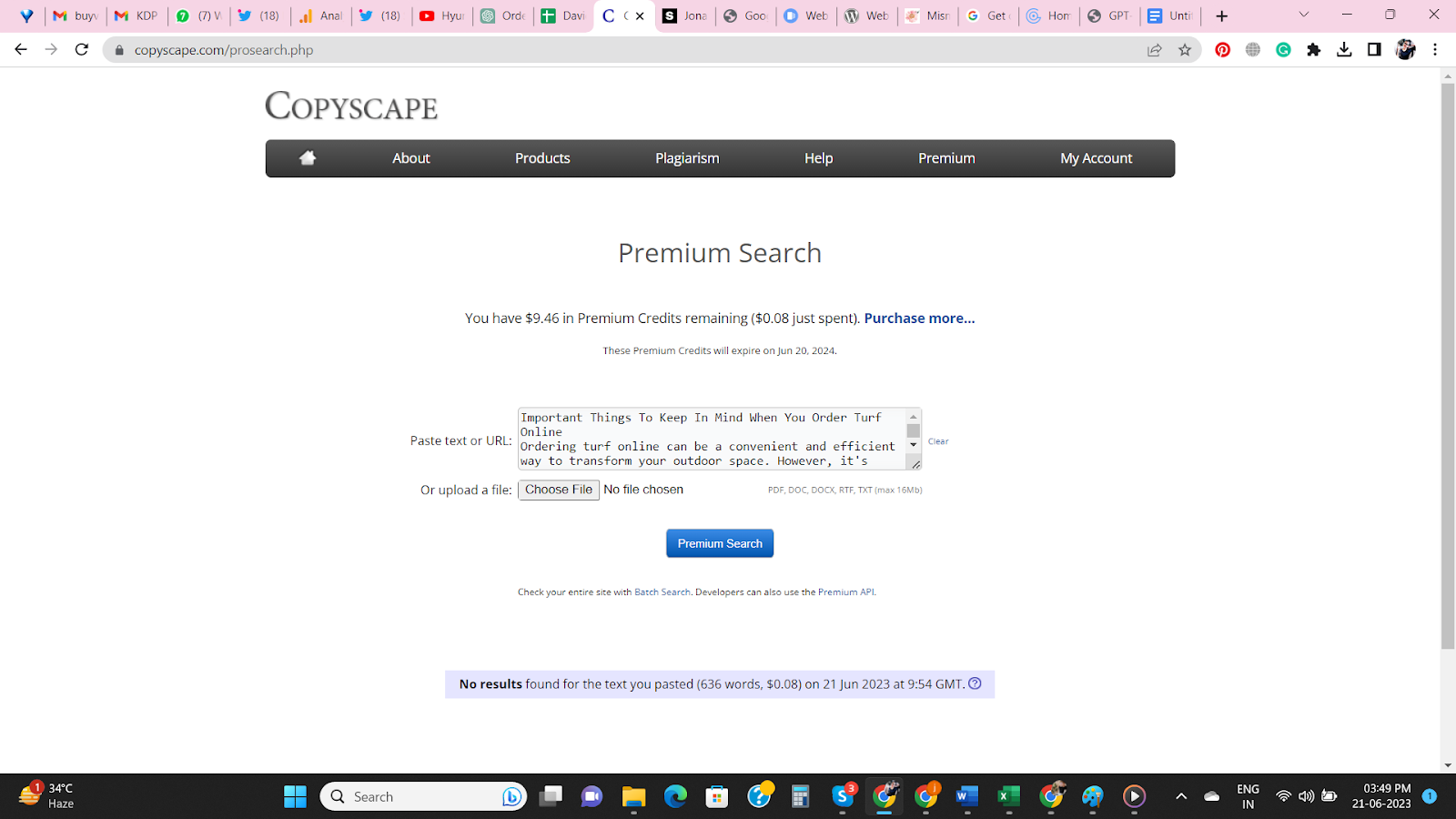Viewport: 1456px width, 819px height.
Task: Clear the pasted text with Clear link
Action: click(x=938, y=441)
